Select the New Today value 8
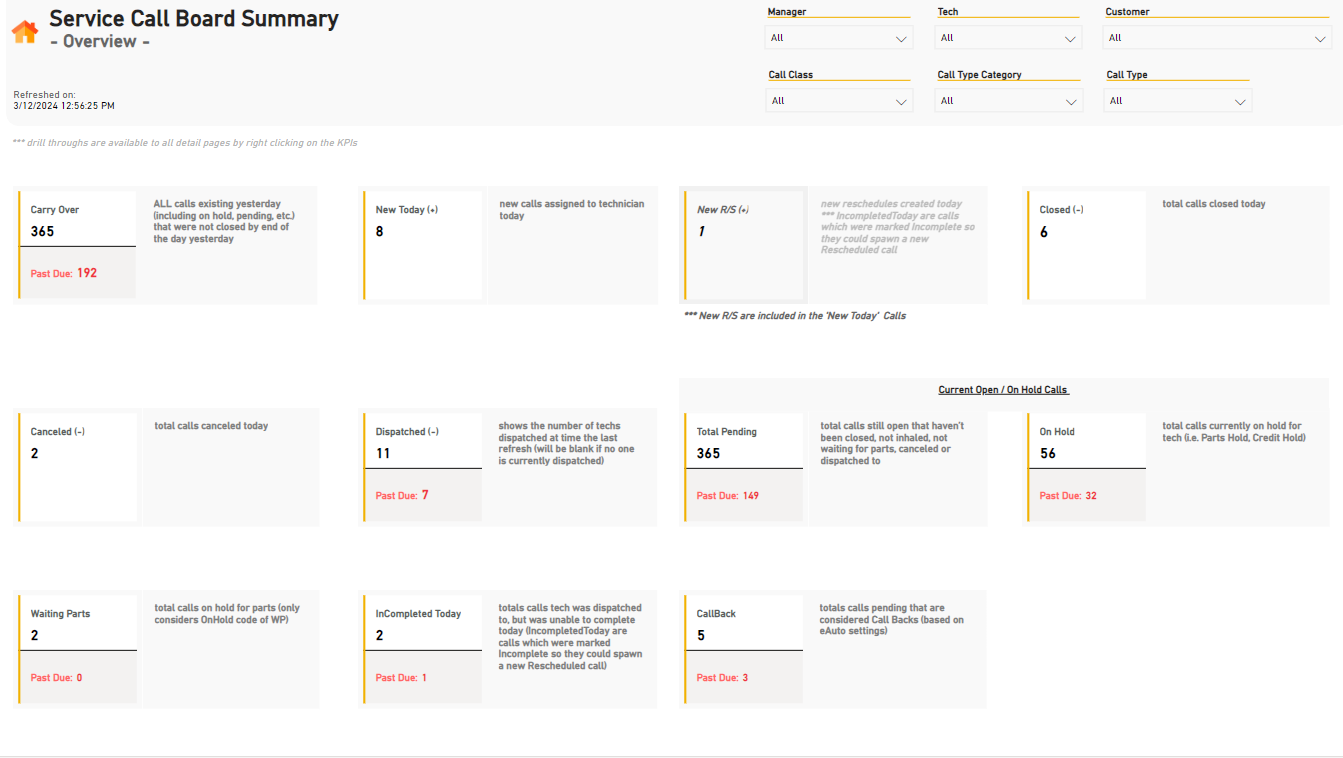Screen dimensions: 1343x758 pyautogui.click(x=379, y=231)
